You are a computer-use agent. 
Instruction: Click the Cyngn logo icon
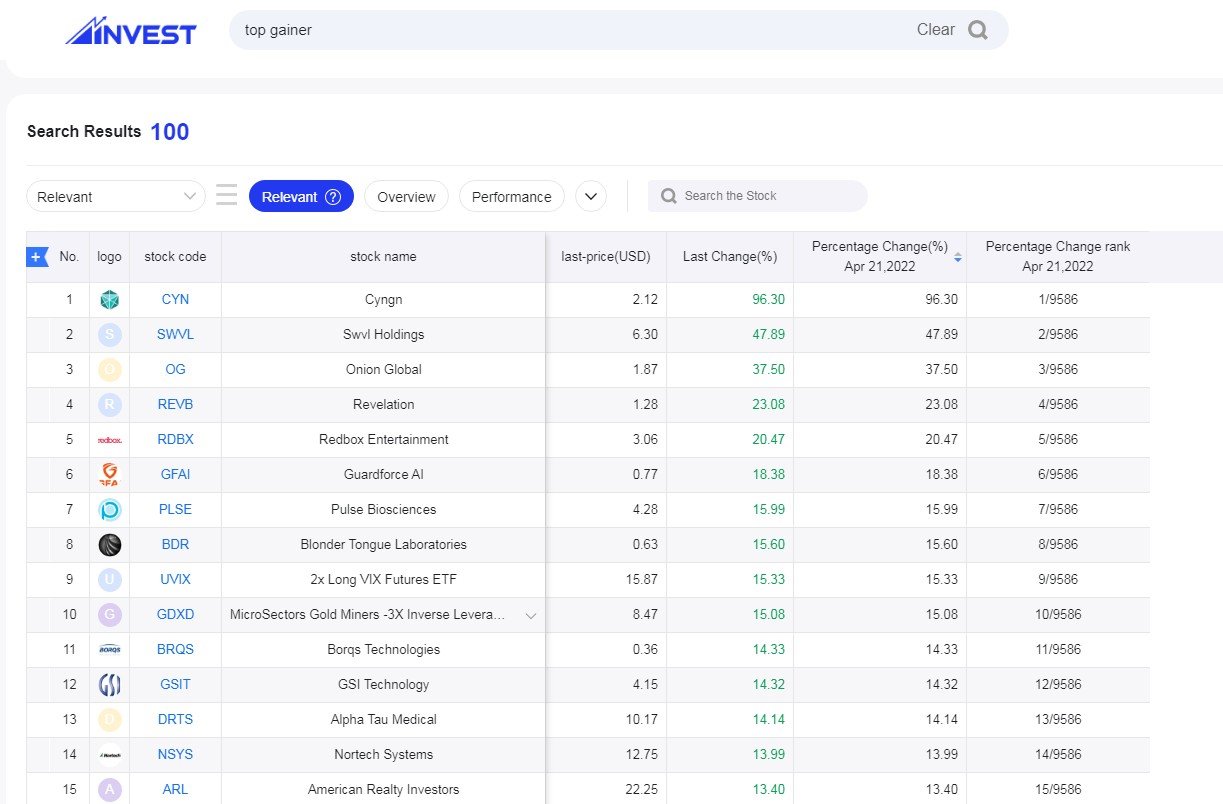pyautogui.click(x=110, y=299)
